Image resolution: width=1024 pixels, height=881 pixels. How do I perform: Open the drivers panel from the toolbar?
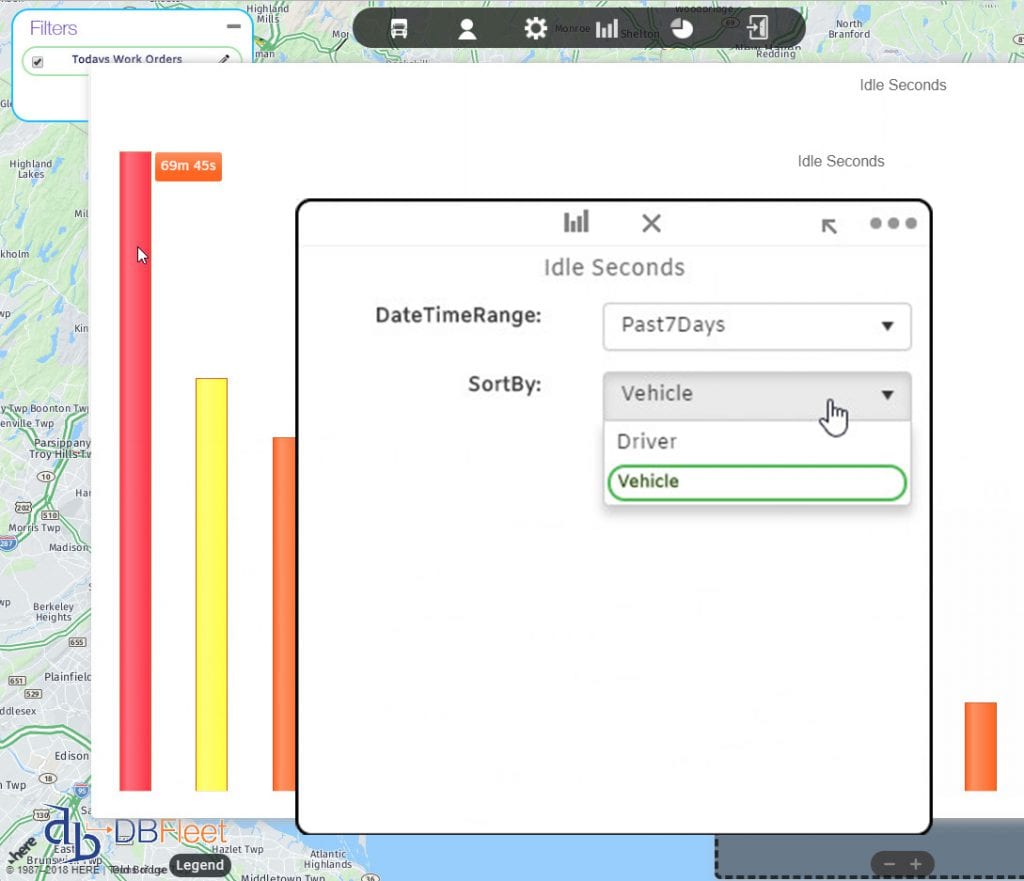pos(467,28)
